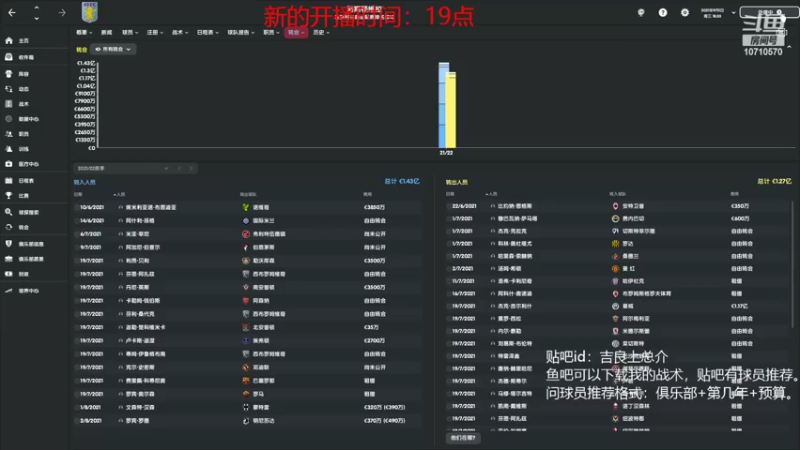Image resolution: width=800 pixels, height=450 pixels.
Task: Select the 11/7/2021 transfer-out row circle
Action: click(x=448, y=281)
